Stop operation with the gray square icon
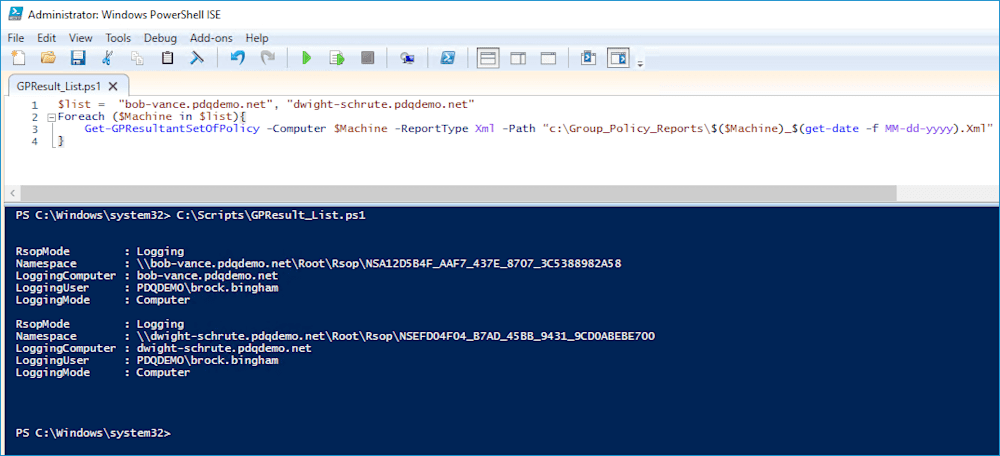Viewport: 1000px width, 456px height. [367, 59]
